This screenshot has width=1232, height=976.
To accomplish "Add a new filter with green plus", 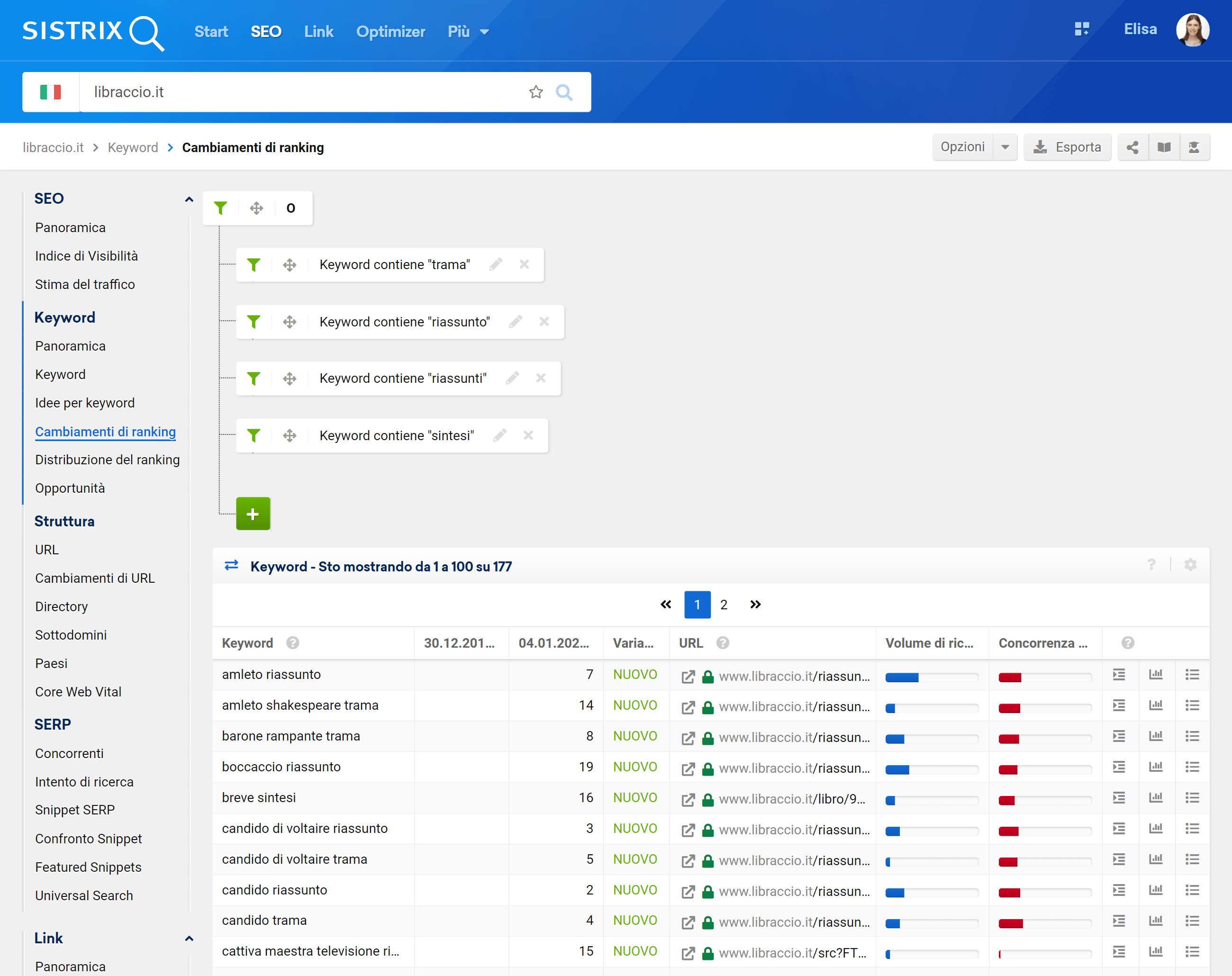I will [x=253, y=514].
